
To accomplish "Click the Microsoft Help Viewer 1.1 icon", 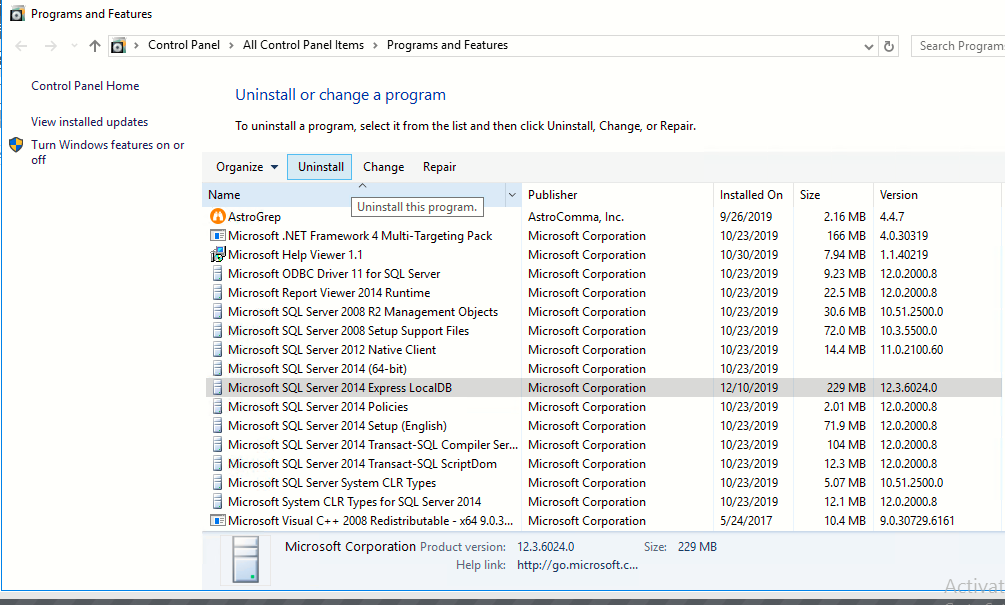I will point(217,254).
